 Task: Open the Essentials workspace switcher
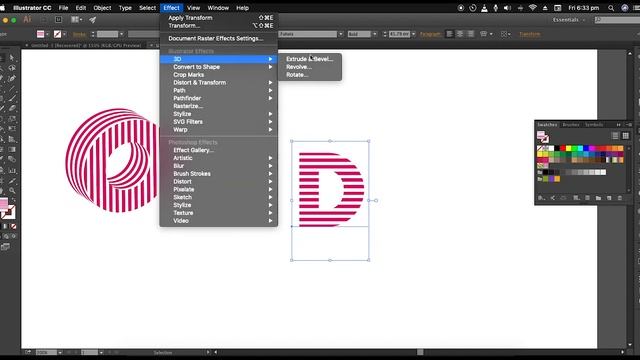(x=569, y=20)
